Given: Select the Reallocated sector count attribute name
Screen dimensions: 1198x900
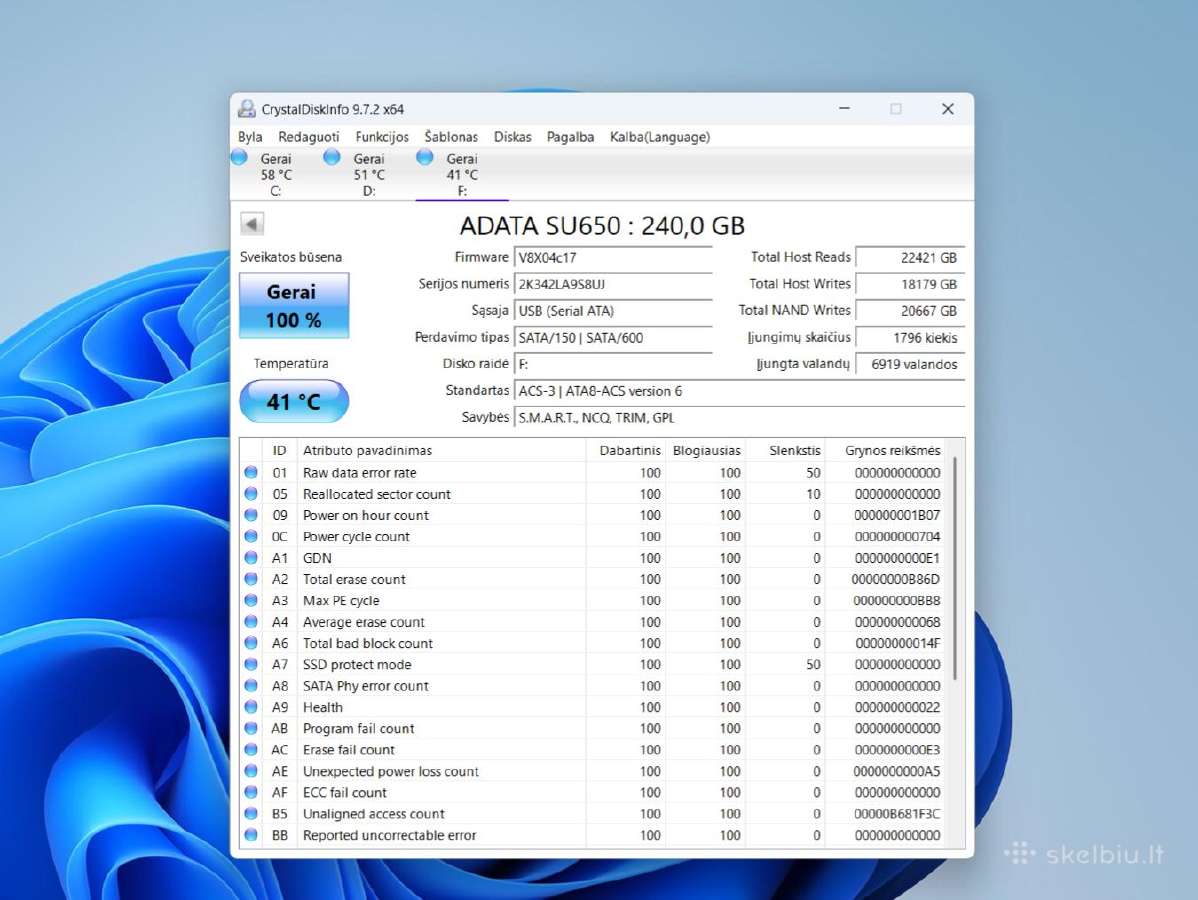Looking at the screenshot, I should click(377, 494).
